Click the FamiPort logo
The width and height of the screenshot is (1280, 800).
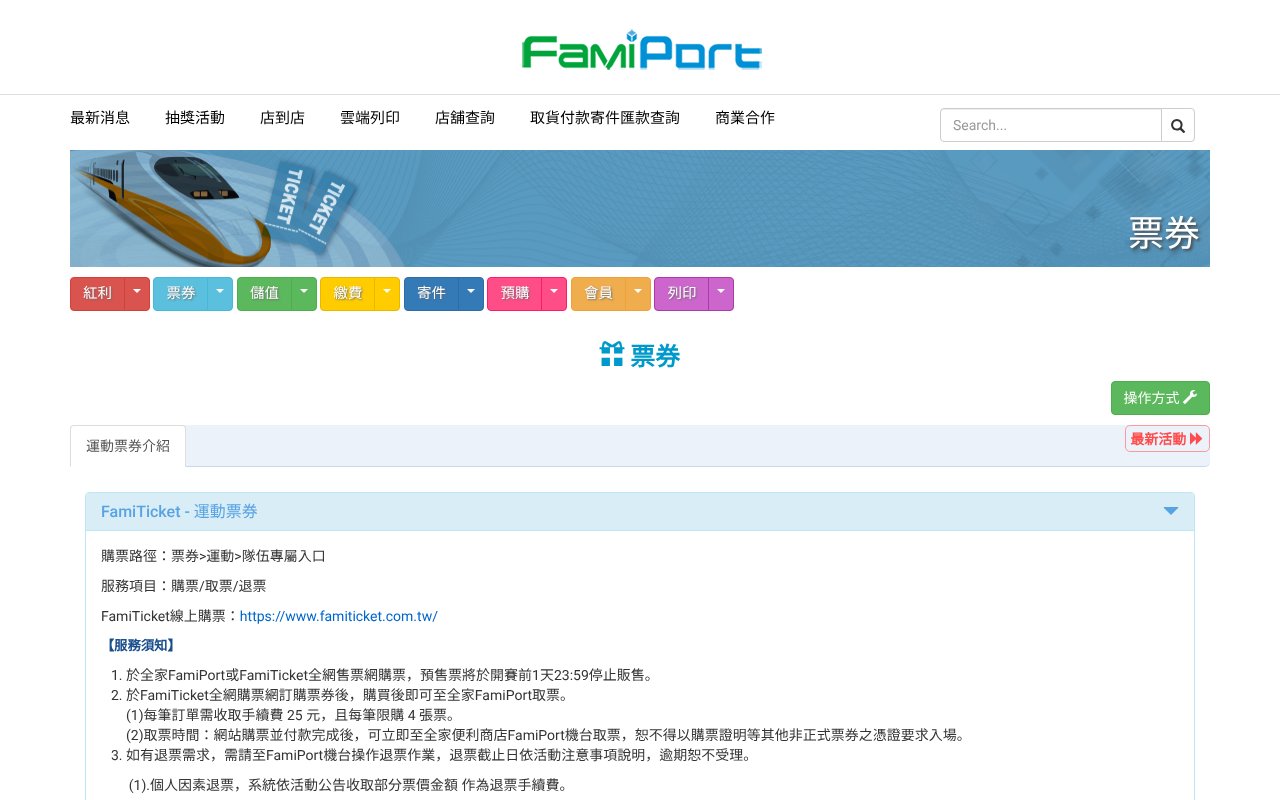click(x=640, y=50)
